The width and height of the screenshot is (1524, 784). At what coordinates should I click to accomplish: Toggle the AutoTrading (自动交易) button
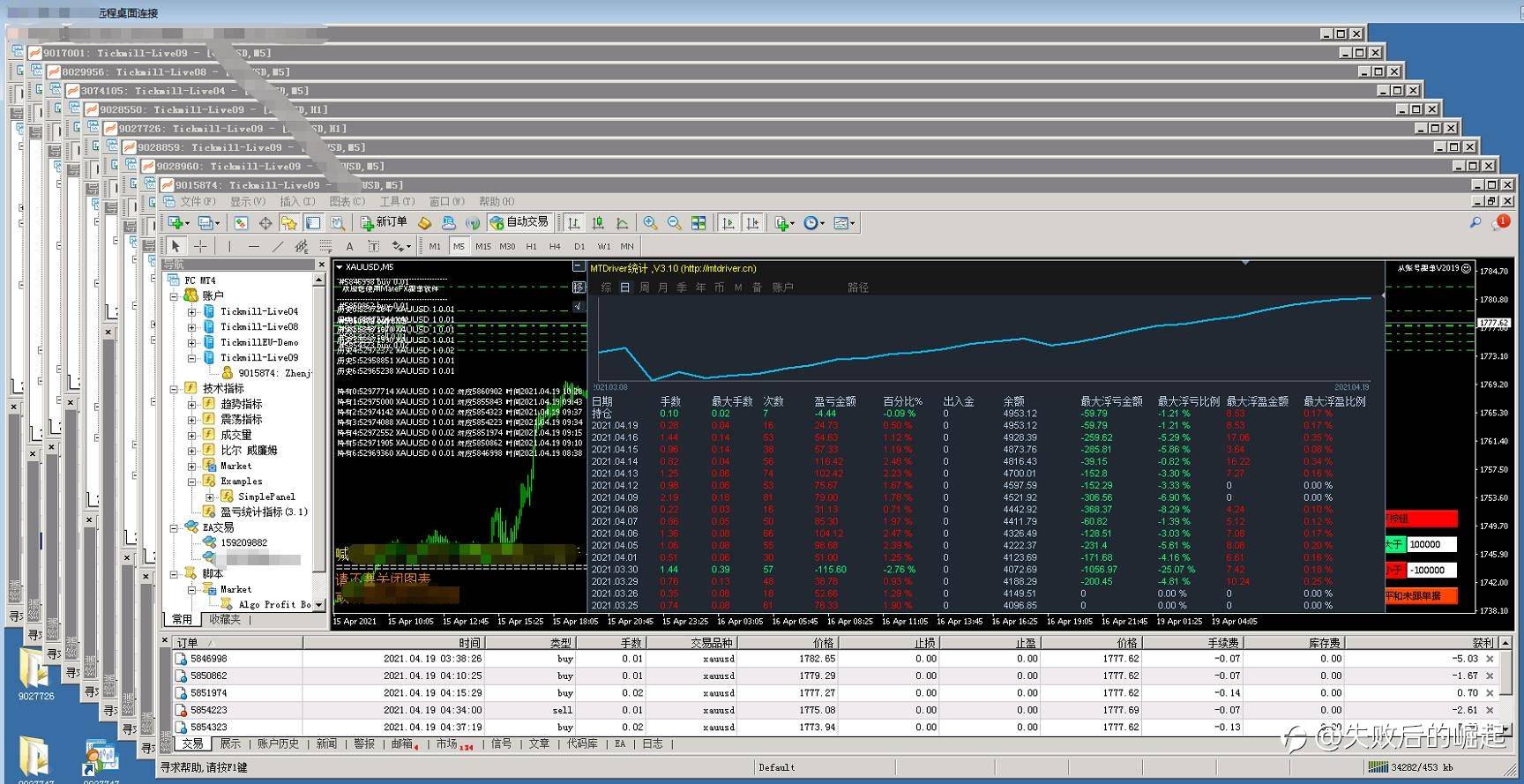click(519, 223)
